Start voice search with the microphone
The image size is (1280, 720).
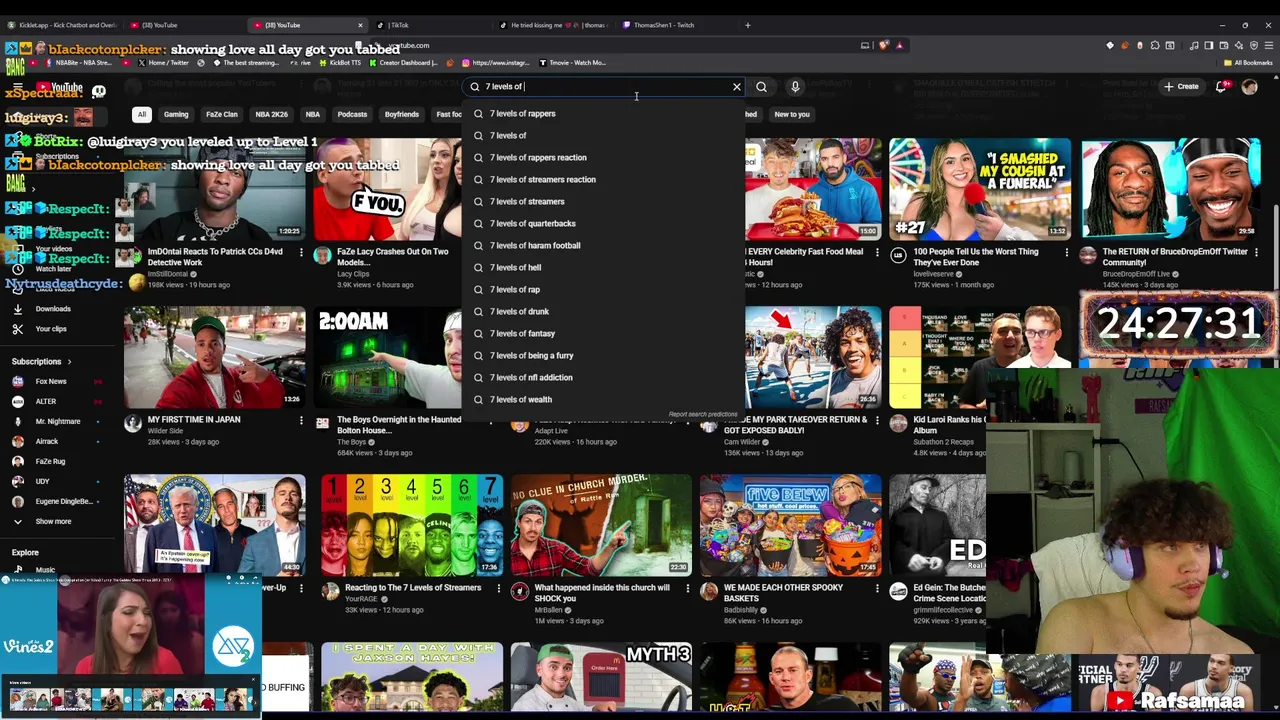tap(795, 87)
